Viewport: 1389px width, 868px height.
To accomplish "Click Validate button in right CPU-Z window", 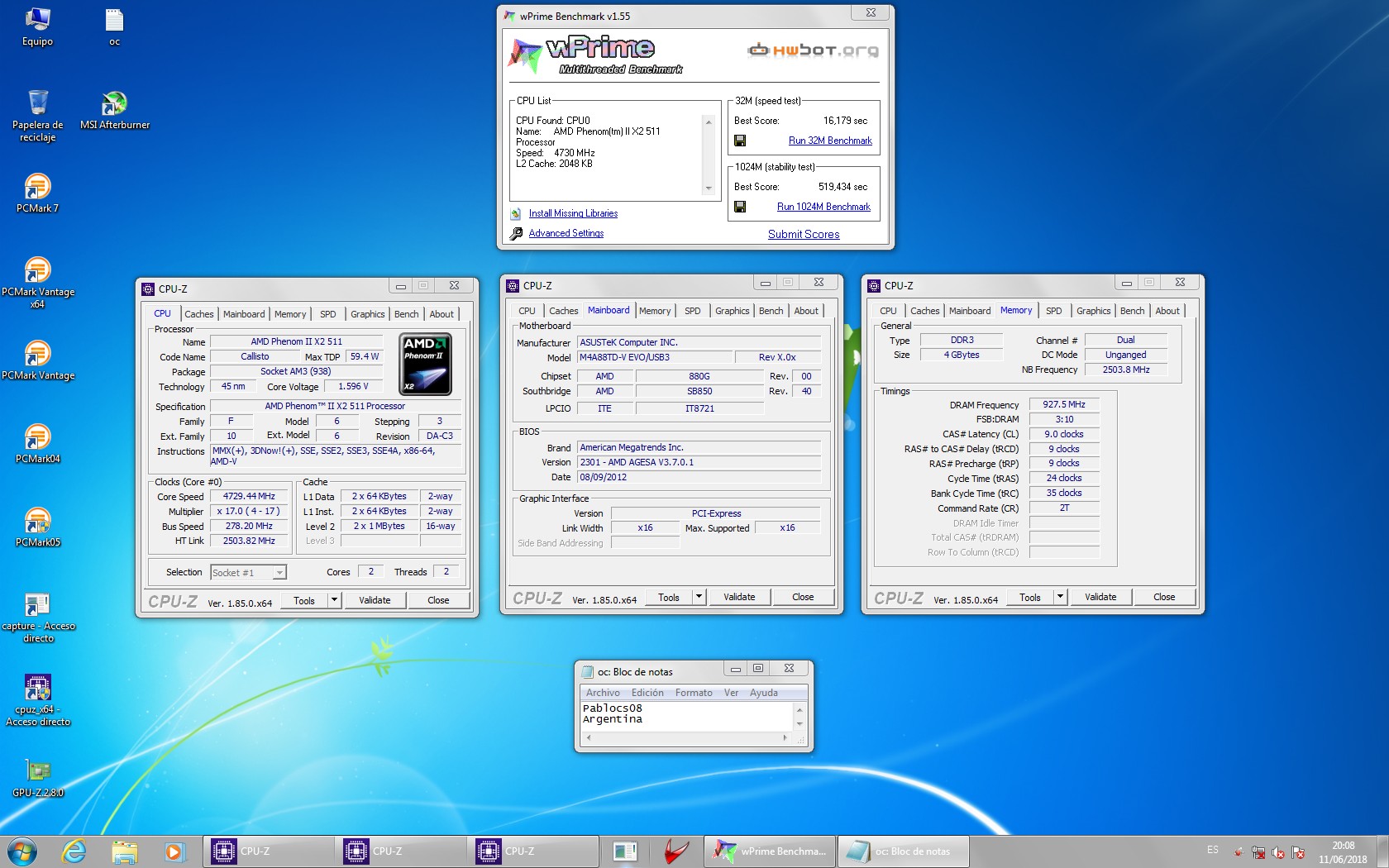I will tap(1100, 597).
